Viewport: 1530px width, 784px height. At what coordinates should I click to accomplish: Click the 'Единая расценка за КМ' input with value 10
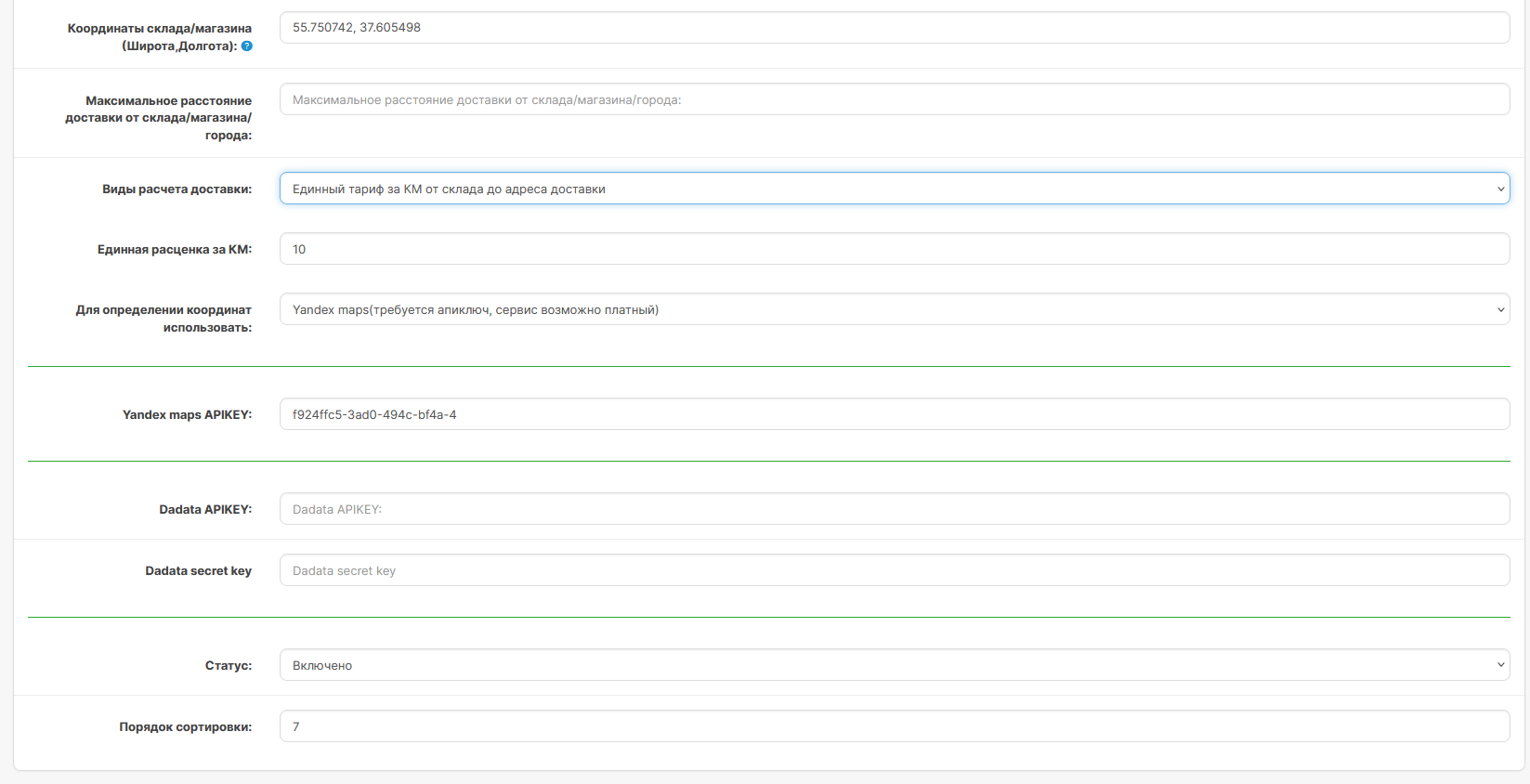pyautogui.click(x=894, y=249)
